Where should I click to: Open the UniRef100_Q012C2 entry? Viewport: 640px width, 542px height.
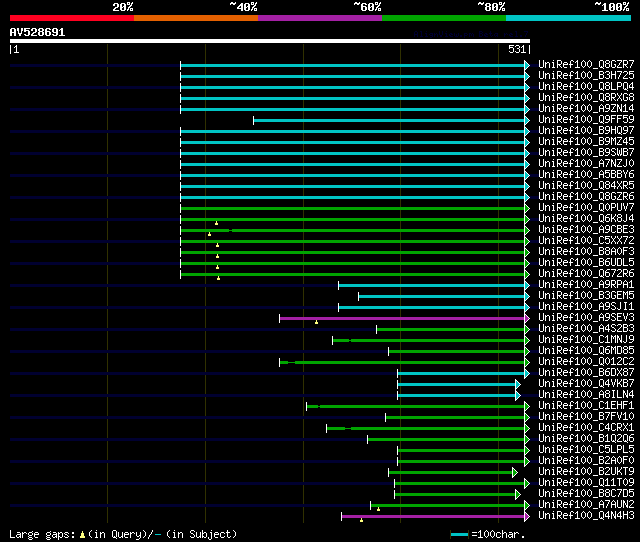click(586, 362)
